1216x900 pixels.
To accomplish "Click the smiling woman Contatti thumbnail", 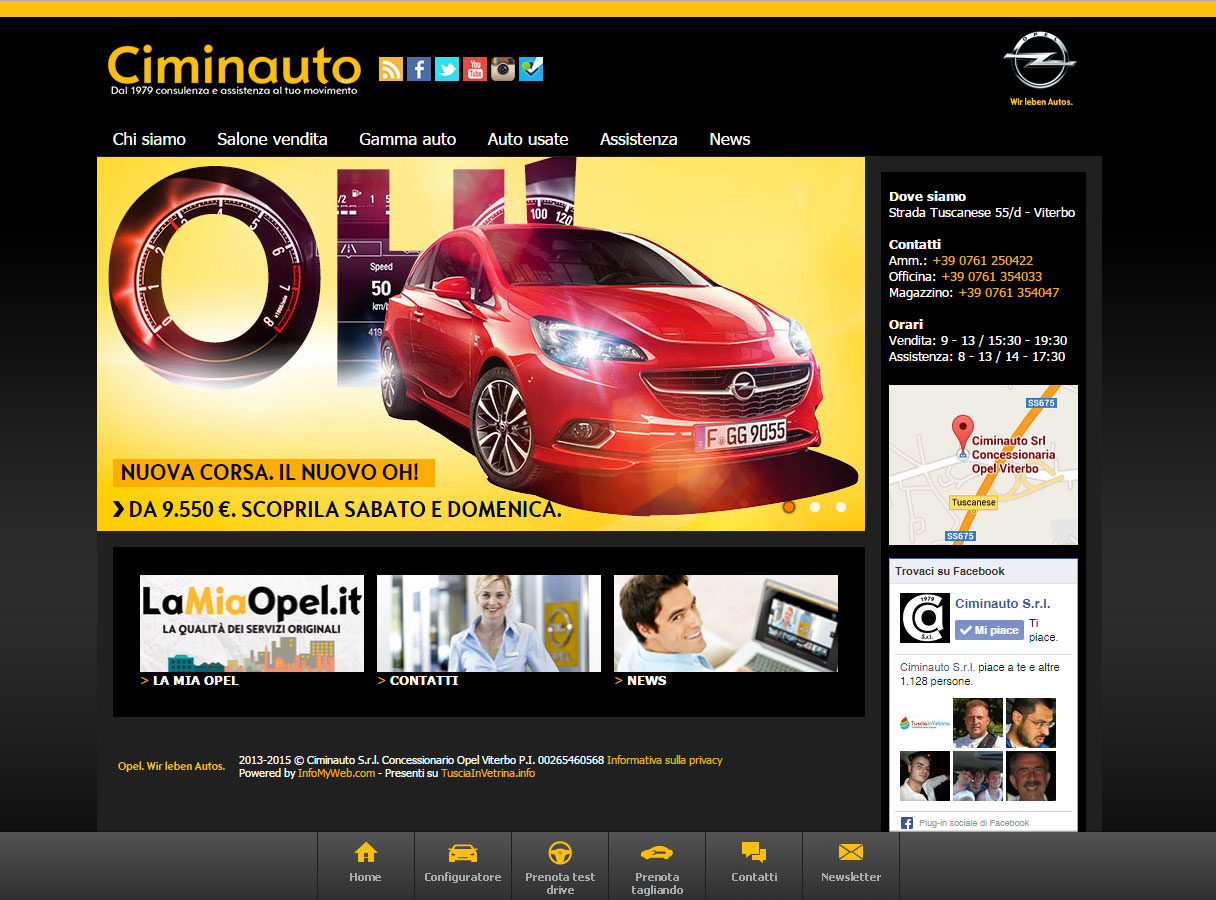I will click(489, 623).
